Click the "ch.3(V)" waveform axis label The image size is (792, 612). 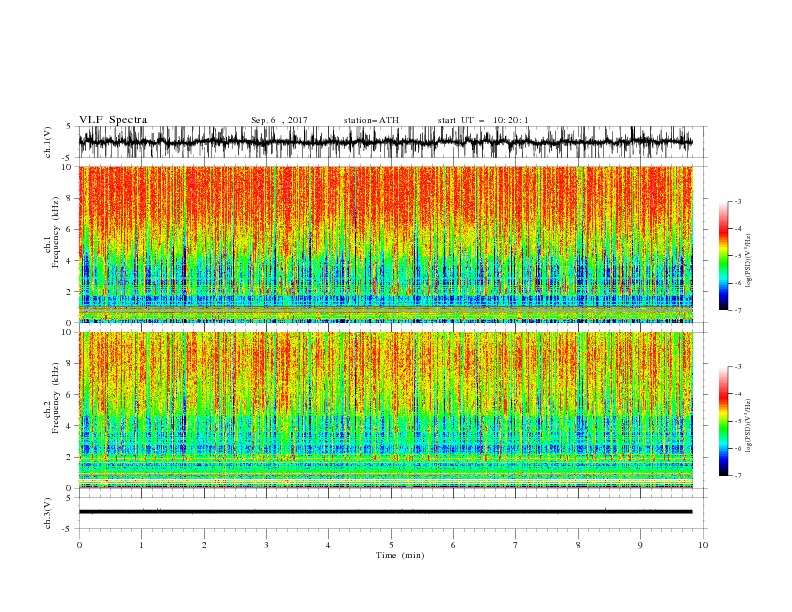(48, 513)
